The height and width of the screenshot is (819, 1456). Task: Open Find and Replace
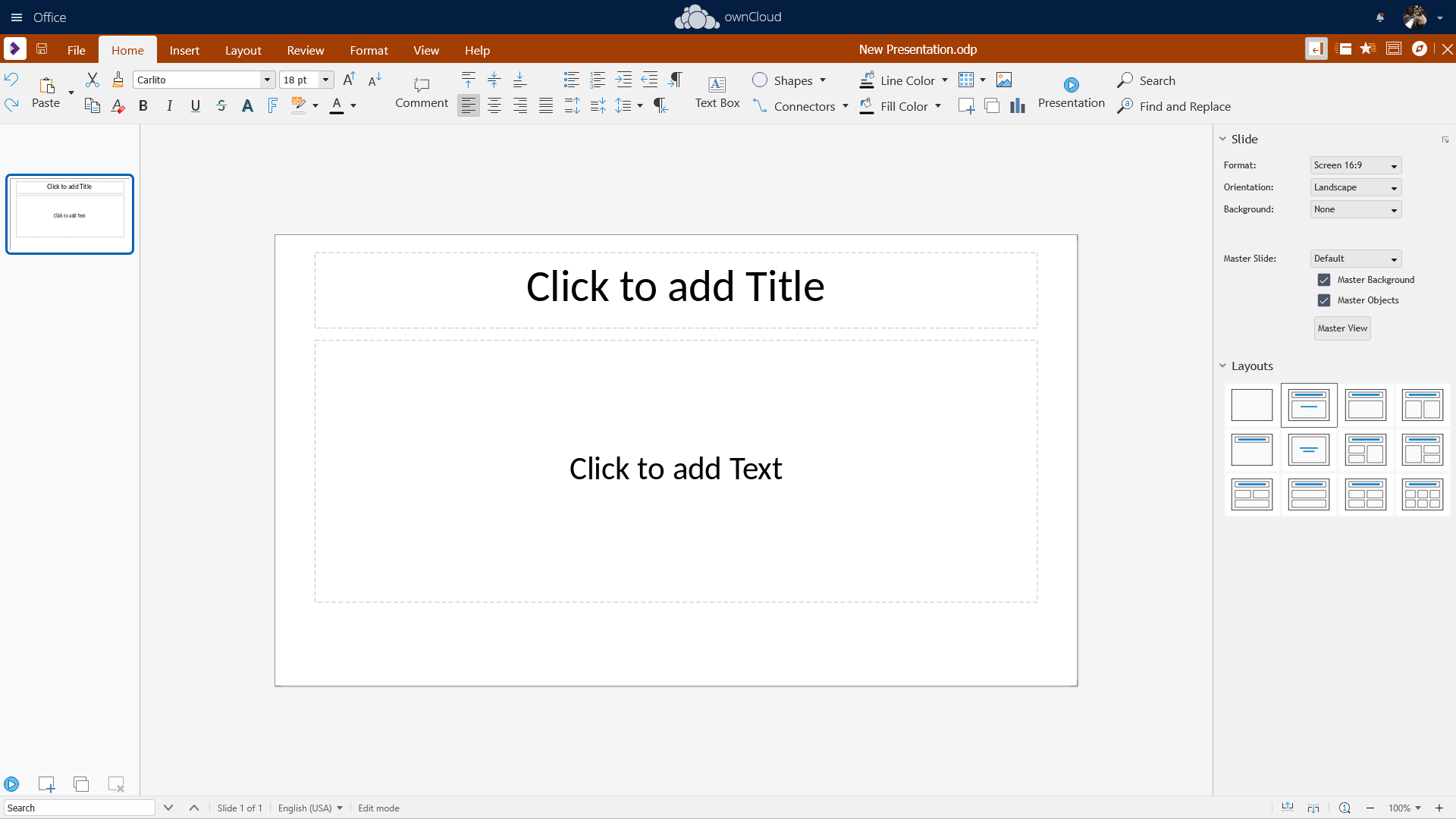1174,106
